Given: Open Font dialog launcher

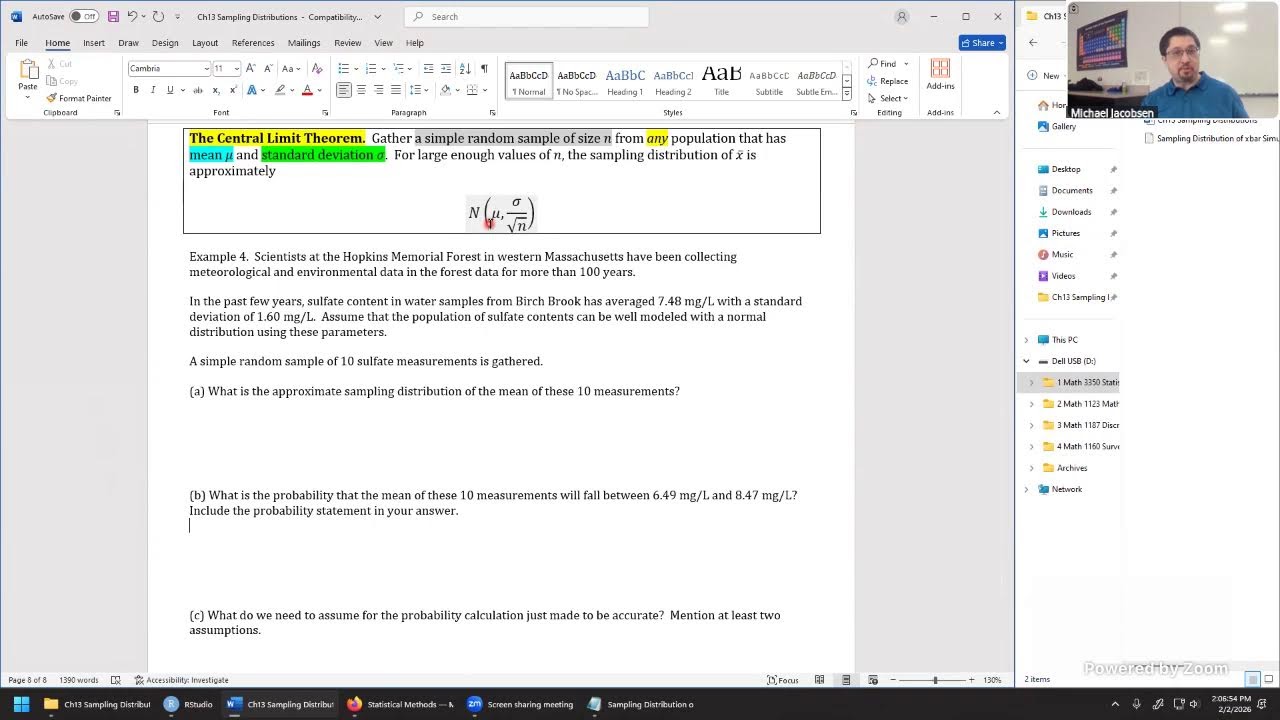Looking at the screenshot, I should pos(325,113).
